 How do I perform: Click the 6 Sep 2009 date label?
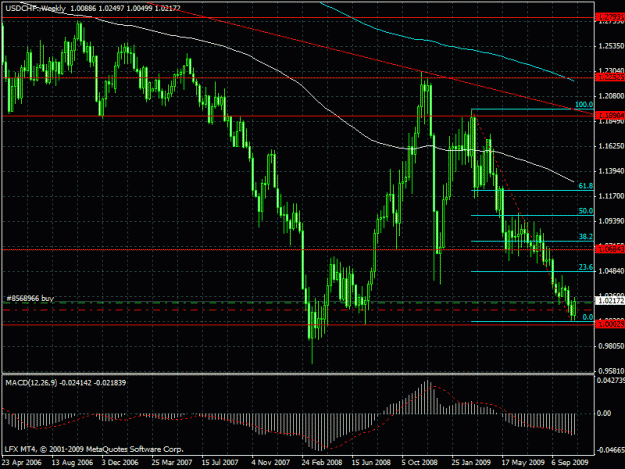click(x=570, y=463)
